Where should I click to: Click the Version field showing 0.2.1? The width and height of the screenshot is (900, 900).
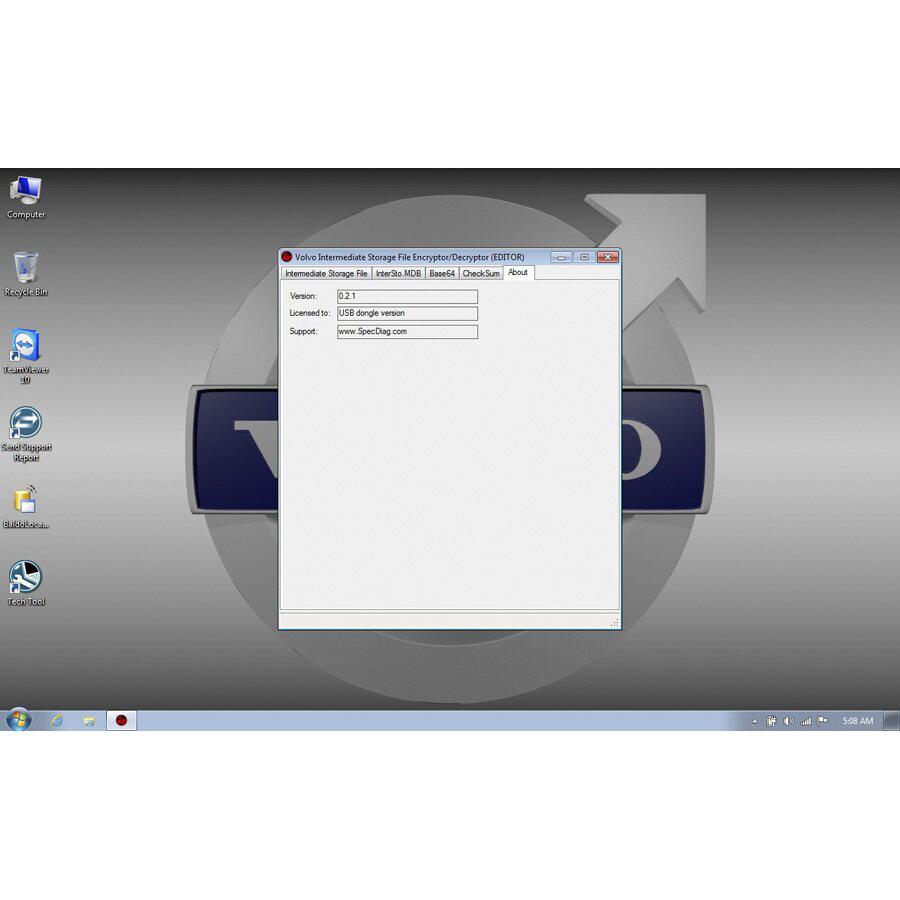pos(408,296)
